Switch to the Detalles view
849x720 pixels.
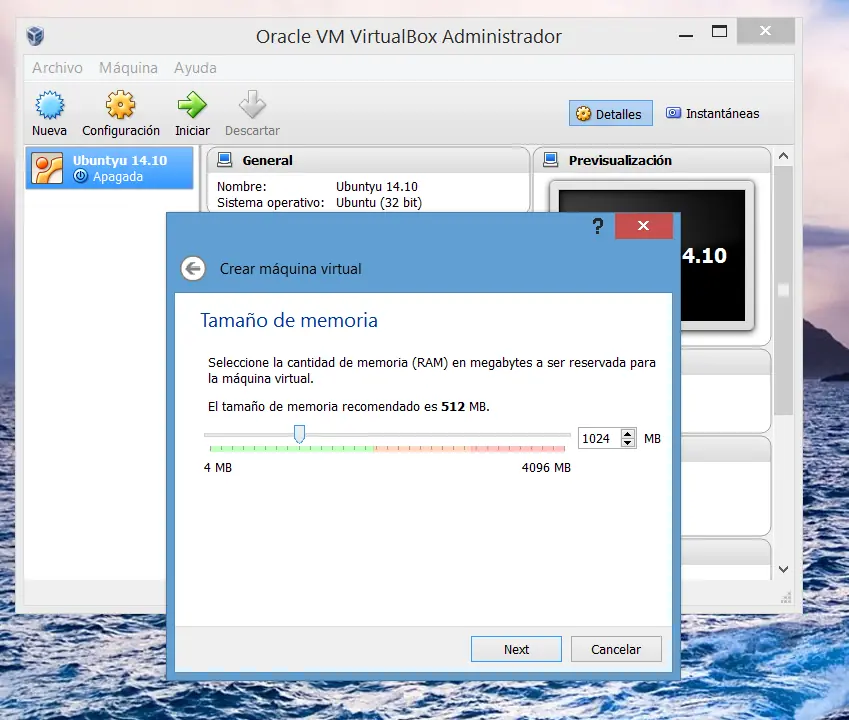(x=610, y=114)
